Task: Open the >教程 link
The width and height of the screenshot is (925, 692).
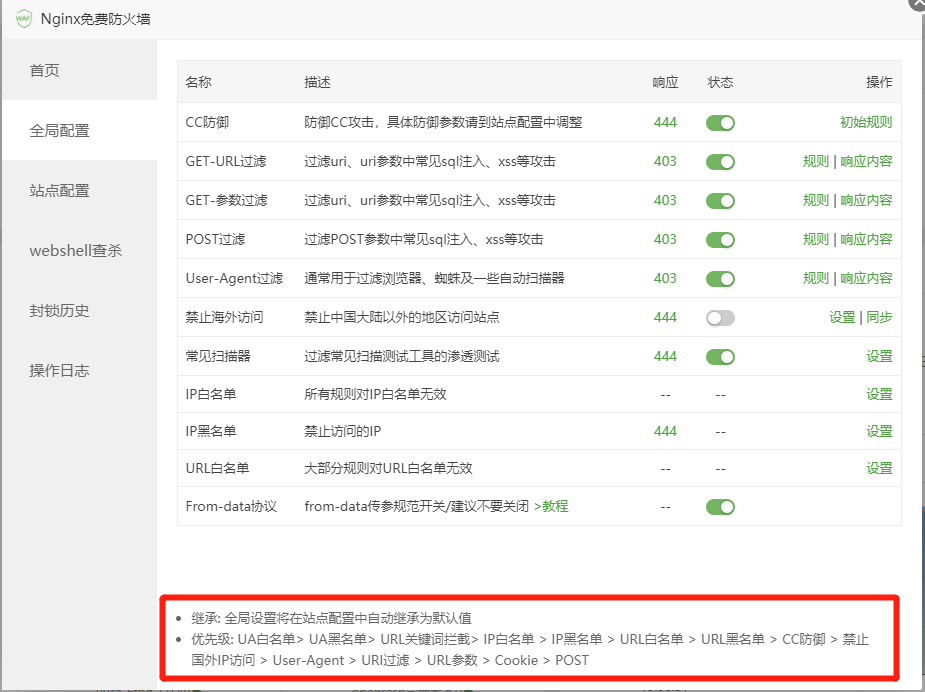Action: tap(551, 506)
